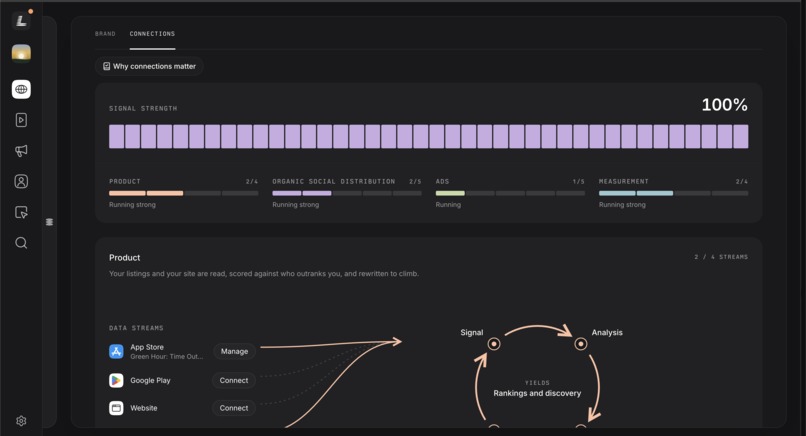Open Why connections matter
Image resolution: width=806 pixels, height=436 pixels.
point(149,66)
